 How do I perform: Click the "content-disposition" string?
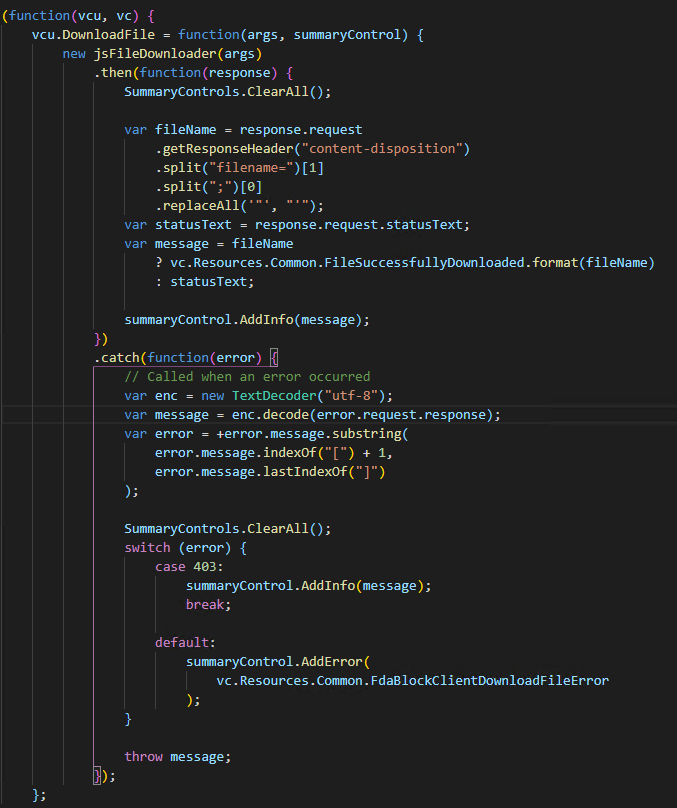pyautogui.click(x=382, y=148)
